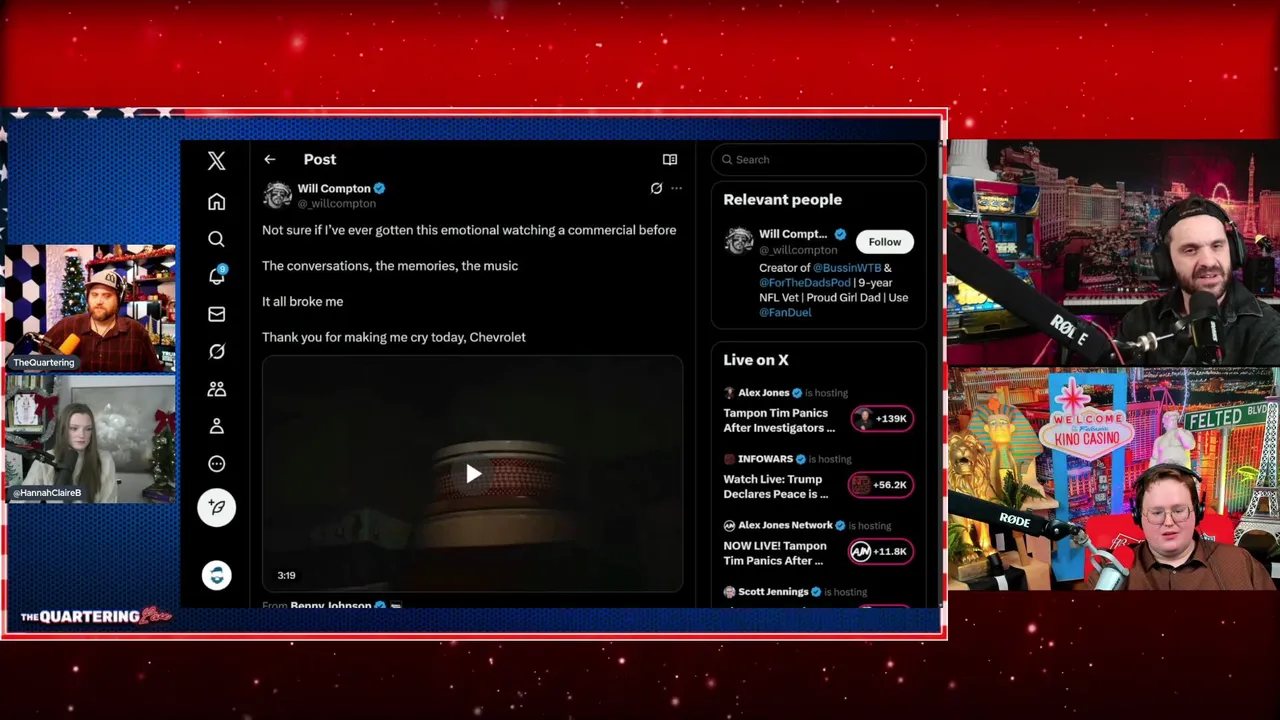This screenshot has height=720, width=1280.
Task: Click 'It all broke me' line
Action: [302, 301]
